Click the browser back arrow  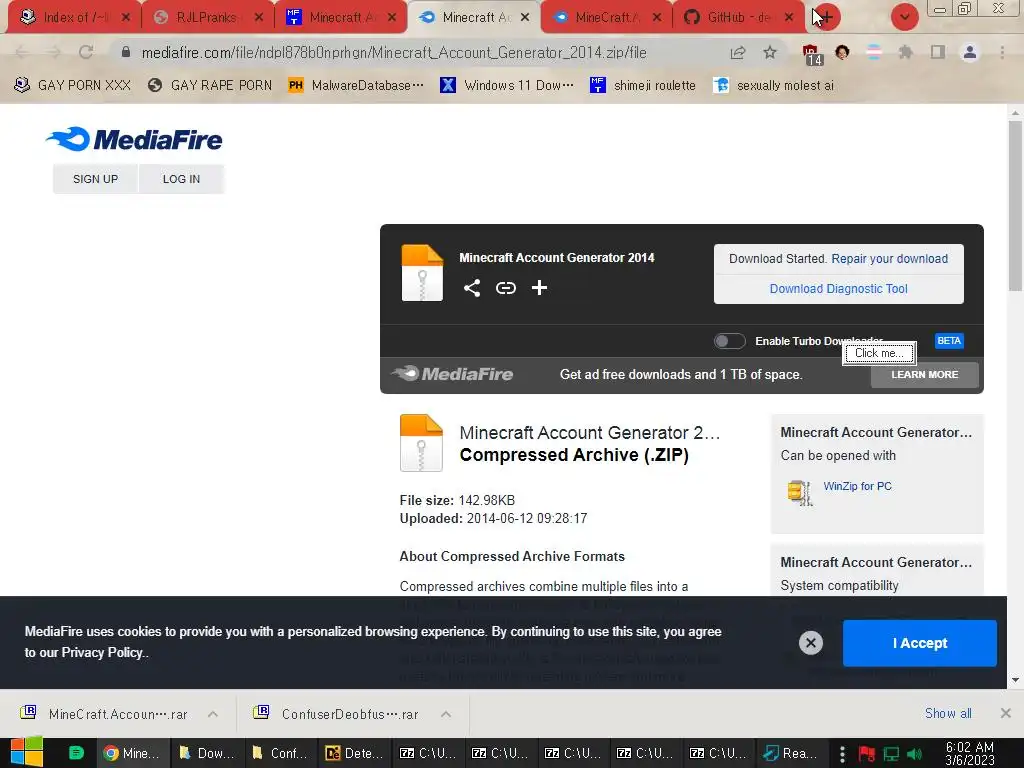(21, 52)
